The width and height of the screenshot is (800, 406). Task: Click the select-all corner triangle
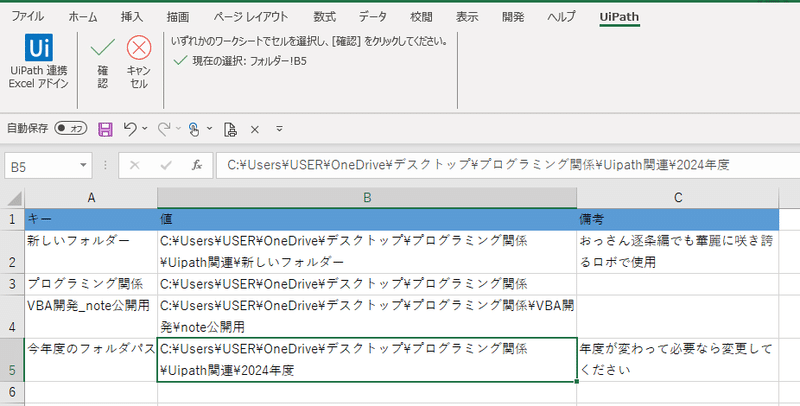[x=14, y=197]
